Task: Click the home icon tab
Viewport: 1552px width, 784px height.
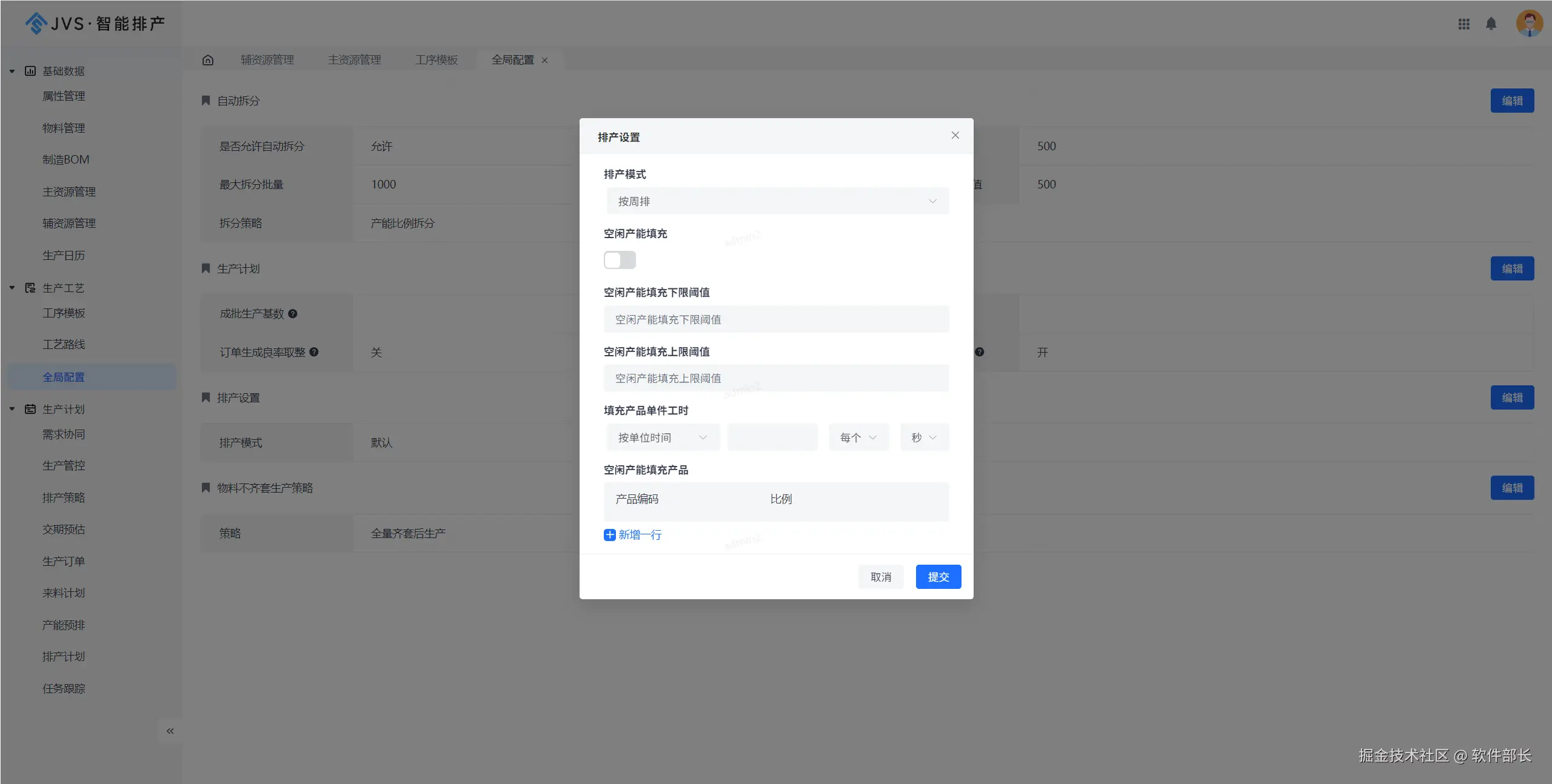Action: (208, 60)
